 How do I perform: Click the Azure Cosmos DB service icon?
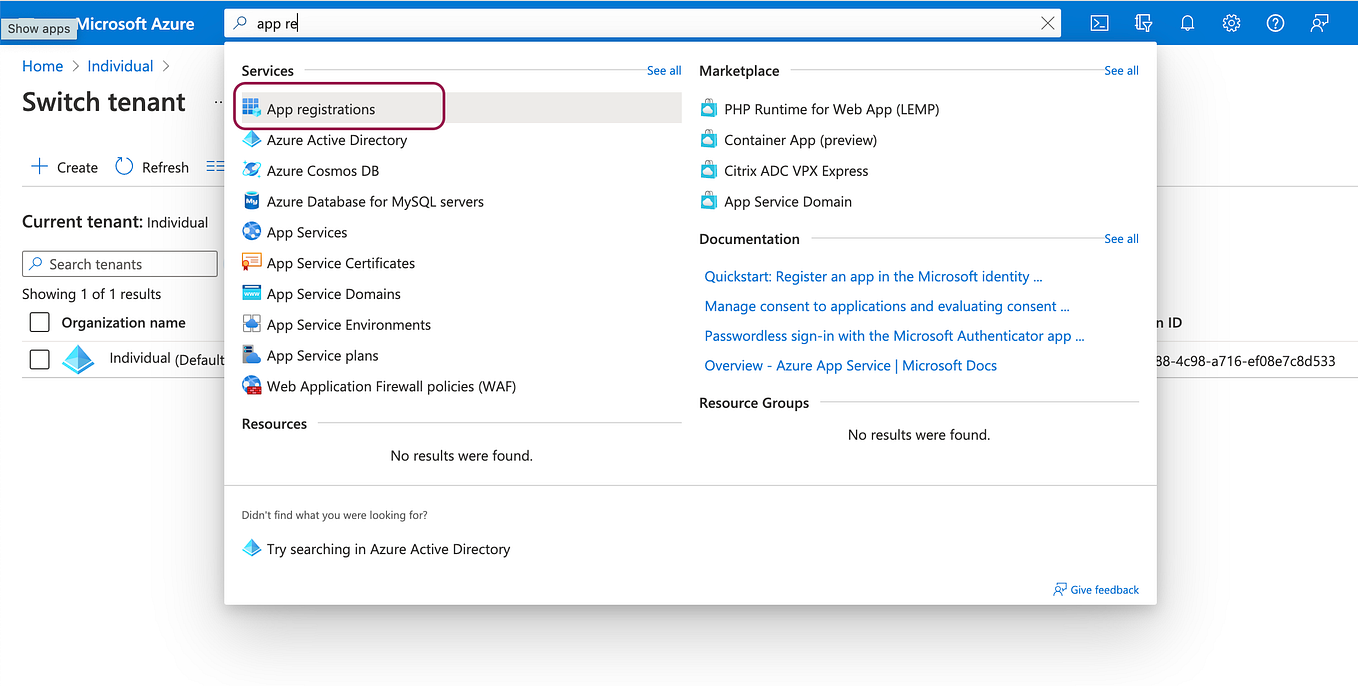(252, 170)
